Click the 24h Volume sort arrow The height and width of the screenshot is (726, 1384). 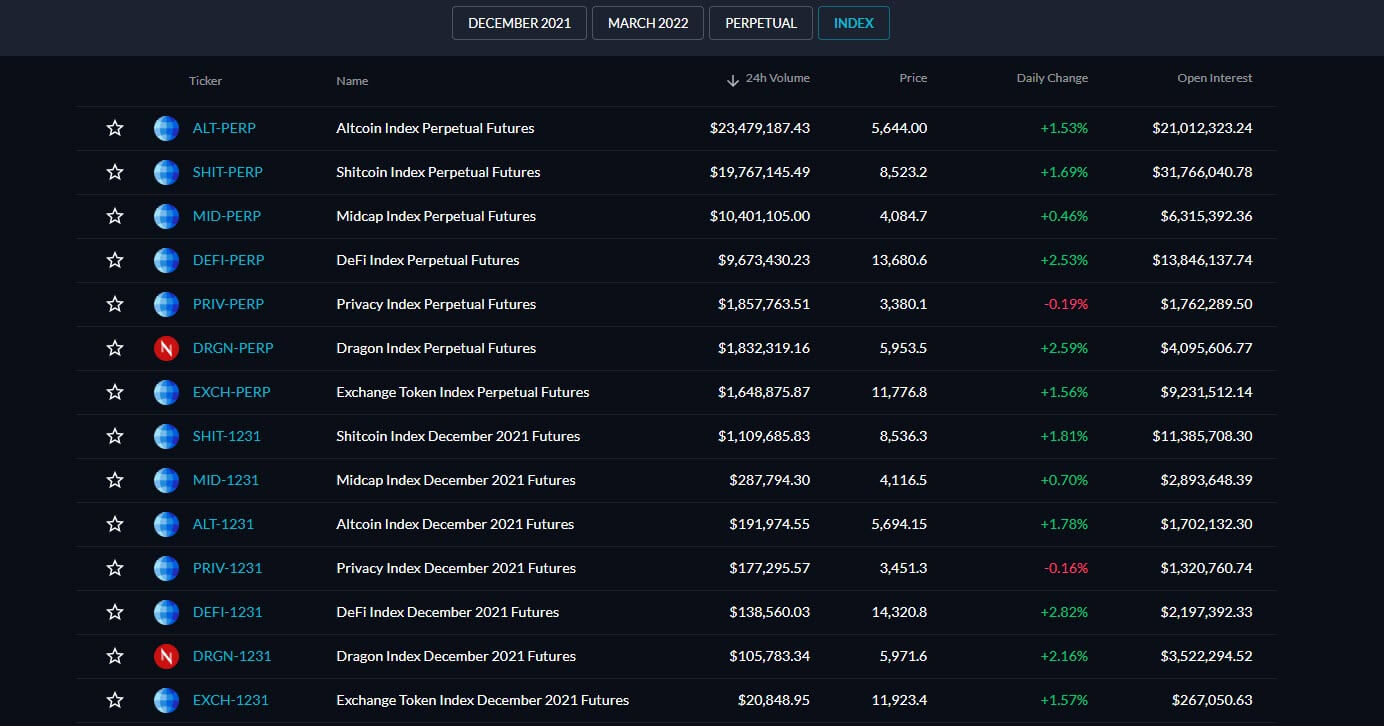[x=733, y=80]
